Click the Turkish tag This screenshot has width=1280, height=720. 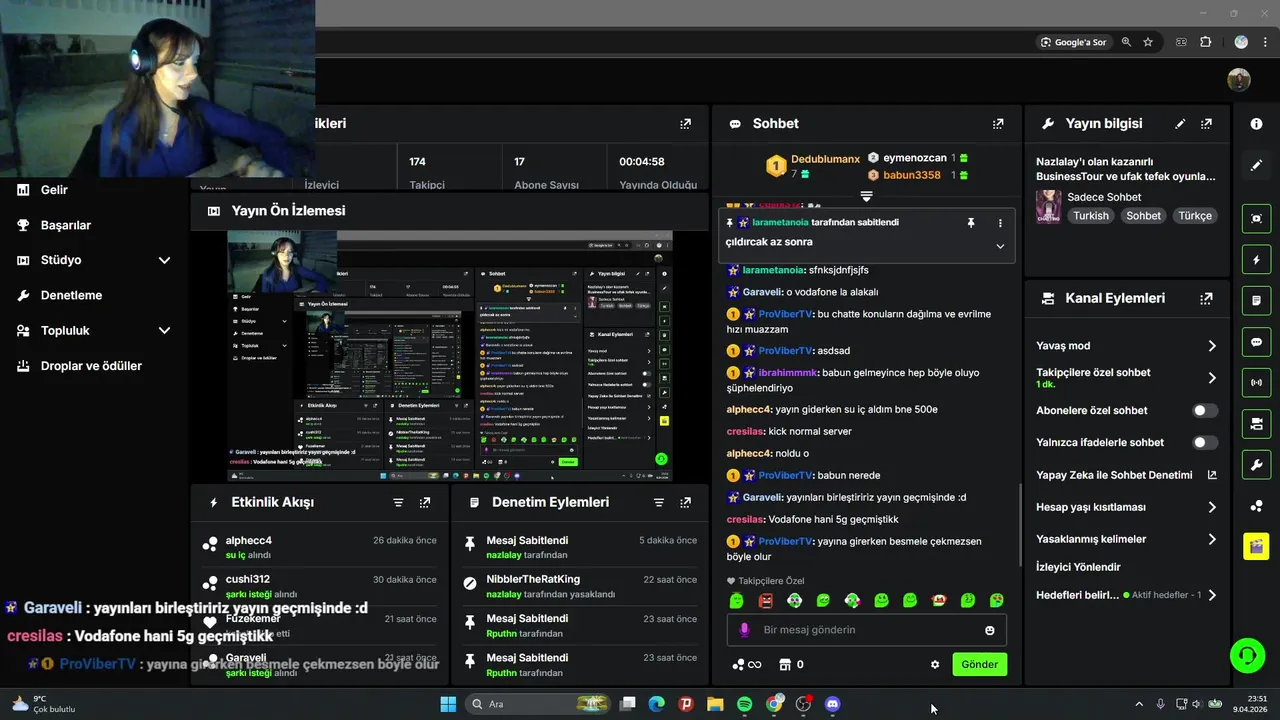coord(1091,216)
